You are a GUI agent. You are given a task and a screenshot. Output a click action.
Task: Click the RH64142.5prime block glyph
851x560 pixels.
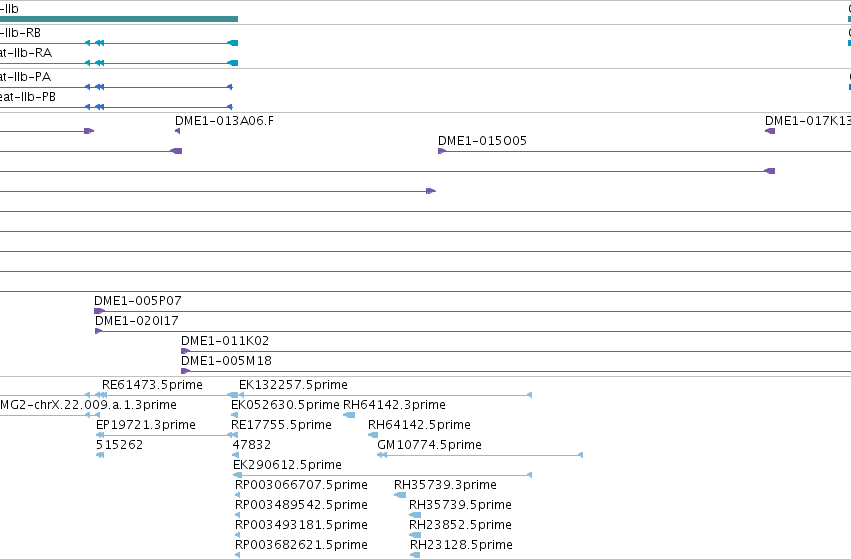pos(373,436)
